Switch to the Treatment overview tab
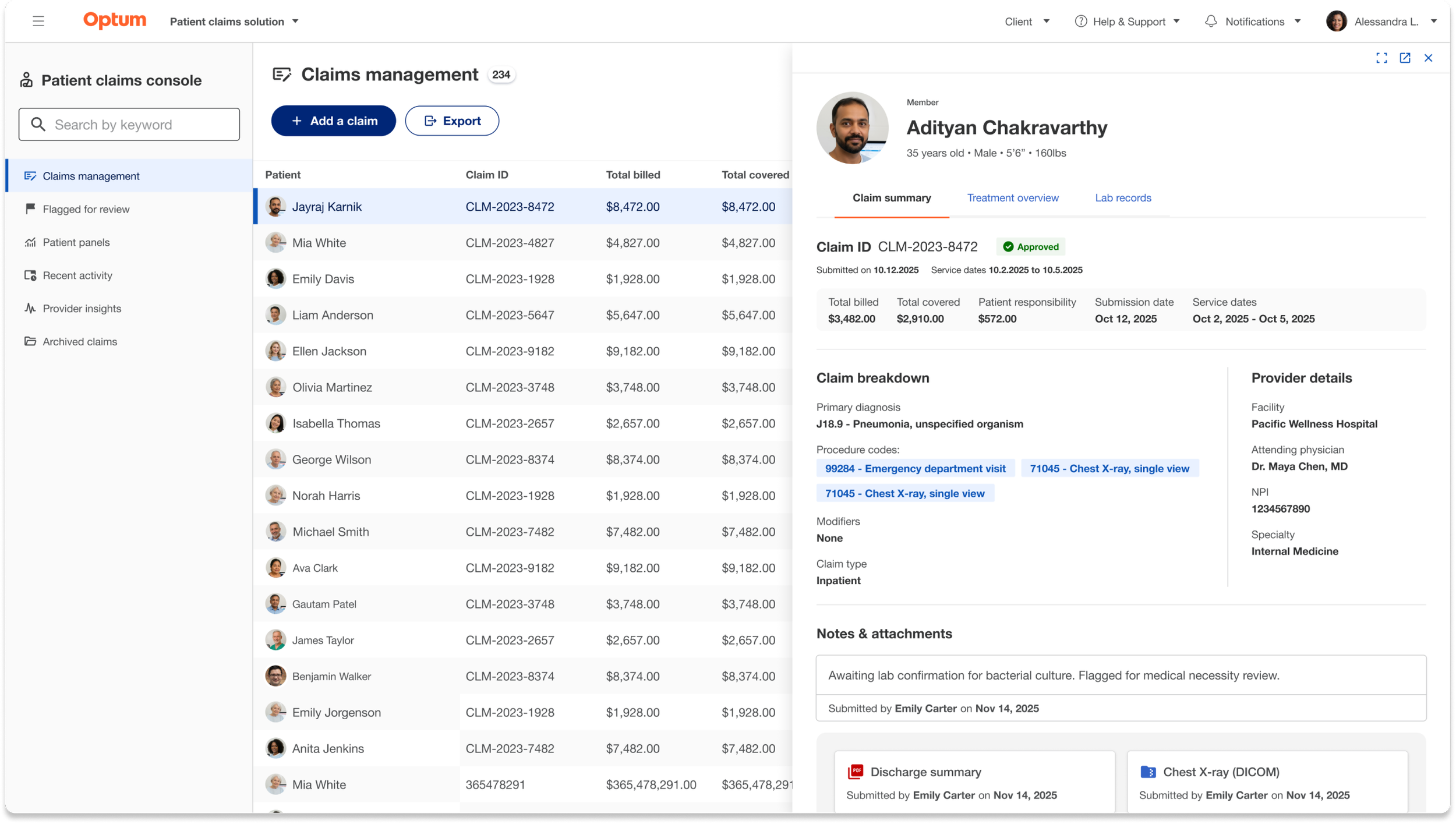The height and width of the screenshot is (824, 1456). 1013,198
